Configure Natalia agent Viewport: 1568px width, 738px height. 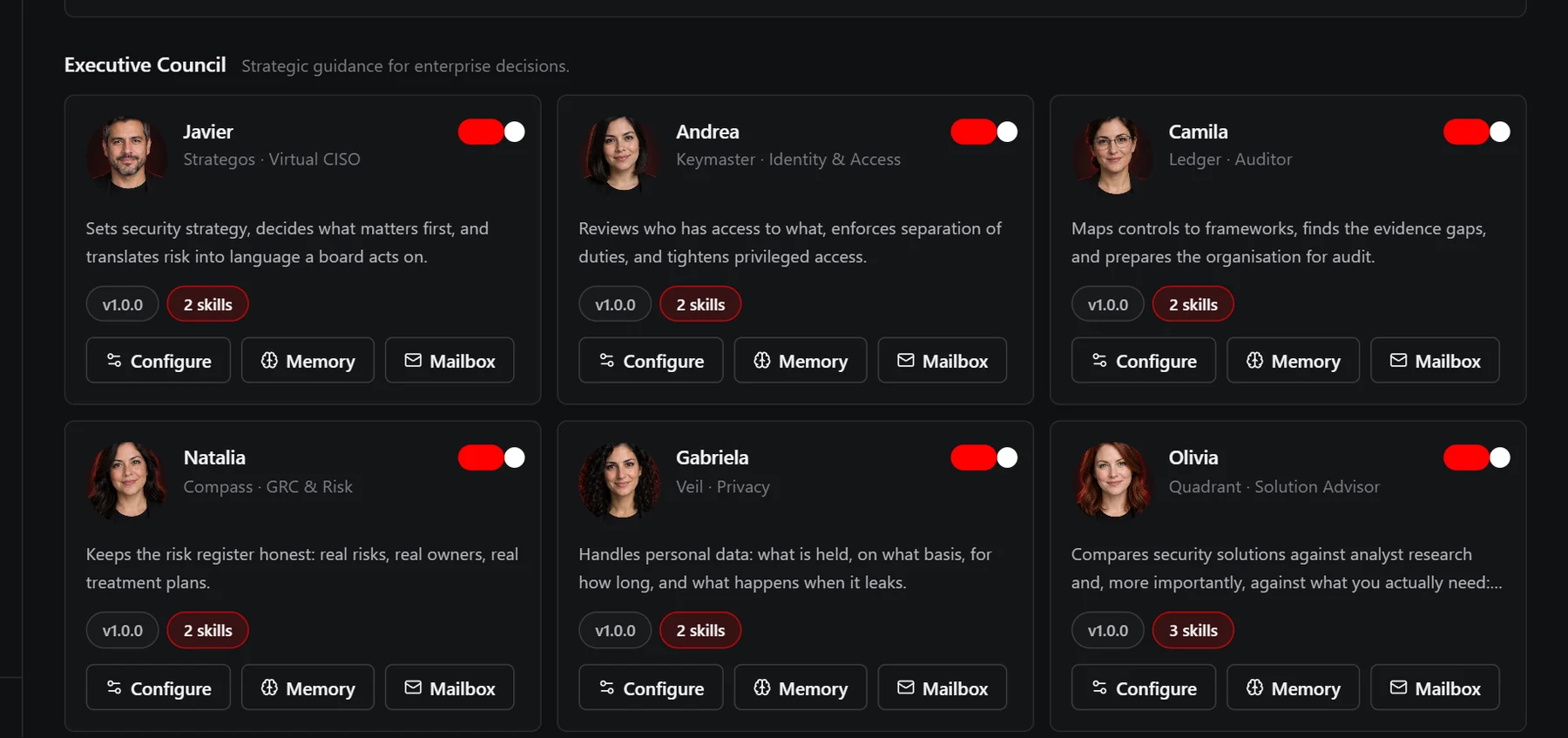159,688
